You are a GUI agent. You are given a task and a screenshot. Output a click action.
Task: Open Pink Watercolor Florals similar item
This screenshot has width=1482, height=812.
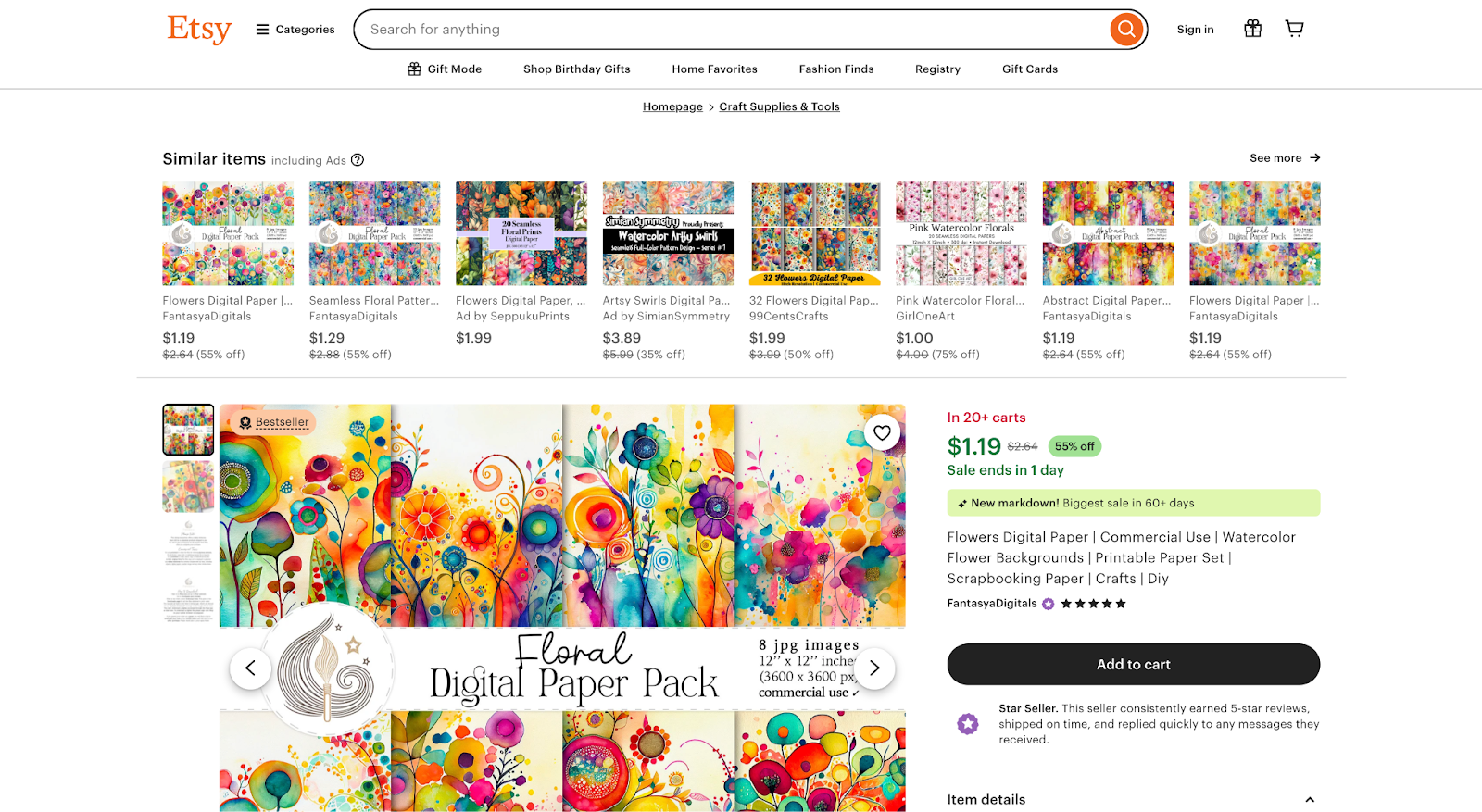tap(961, 271)
